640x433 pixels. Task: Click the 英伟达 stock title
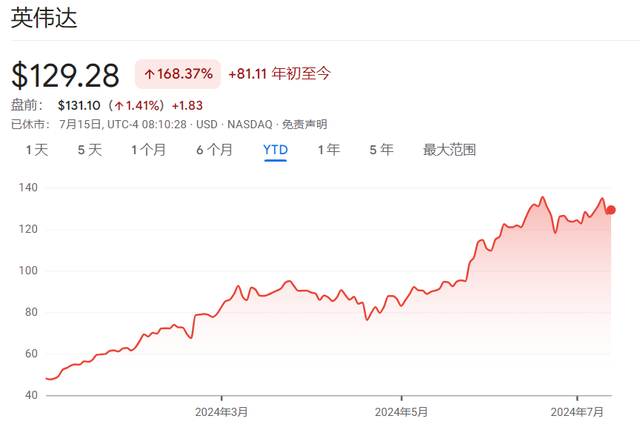44,20
